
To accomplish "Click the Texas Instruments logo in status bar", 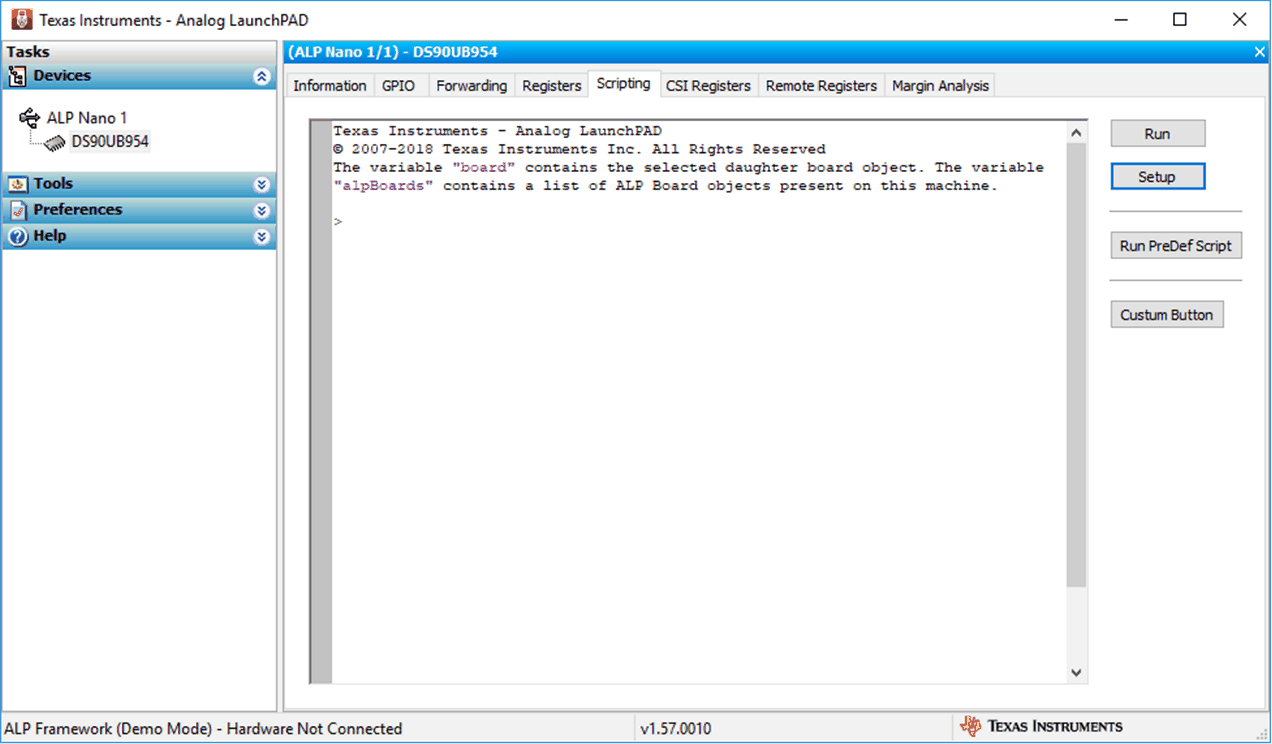I will pos(1041,727).
